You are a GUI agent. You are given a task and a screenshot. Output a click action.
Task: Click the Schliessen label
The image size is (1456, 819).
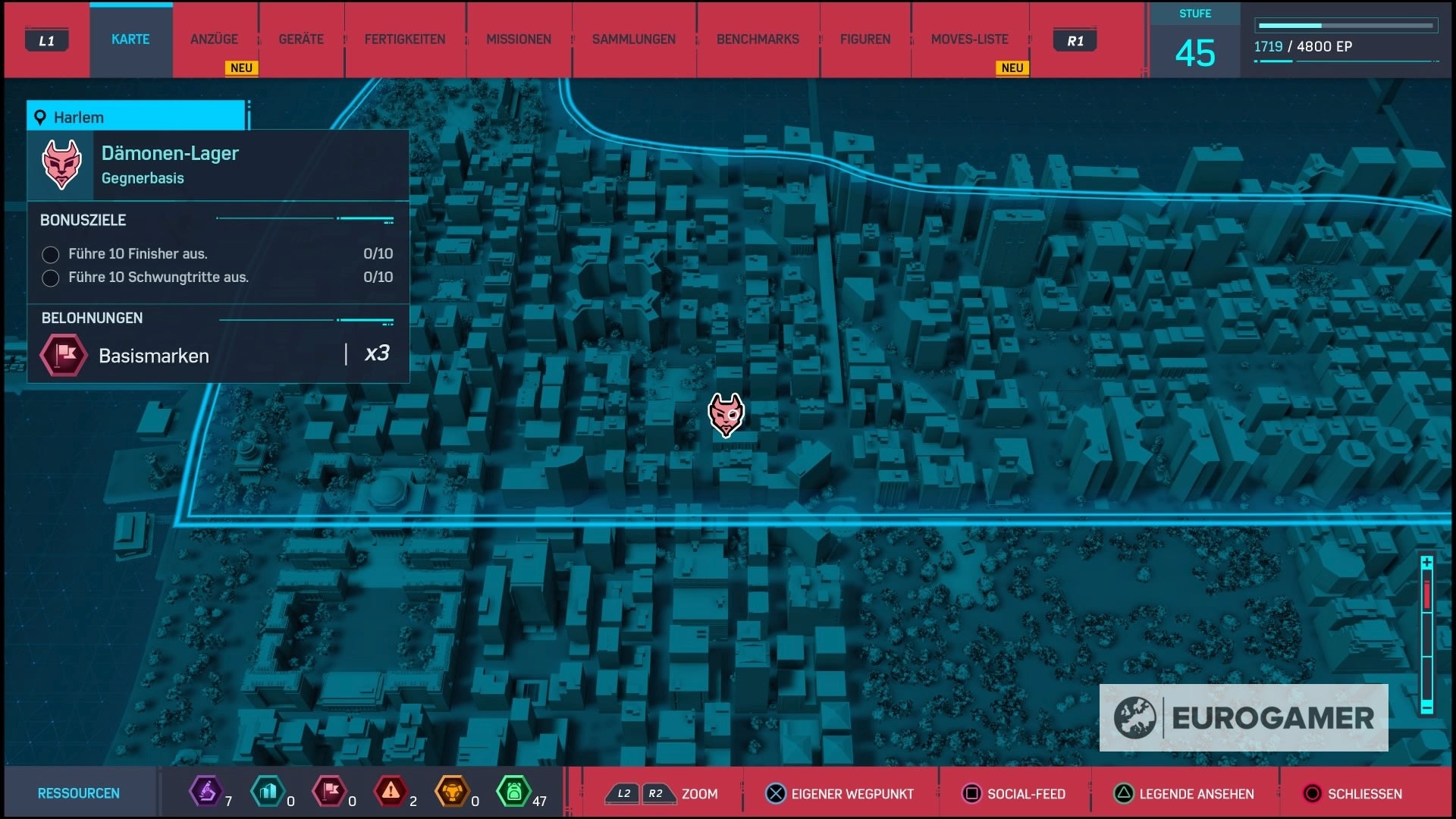1365,794
